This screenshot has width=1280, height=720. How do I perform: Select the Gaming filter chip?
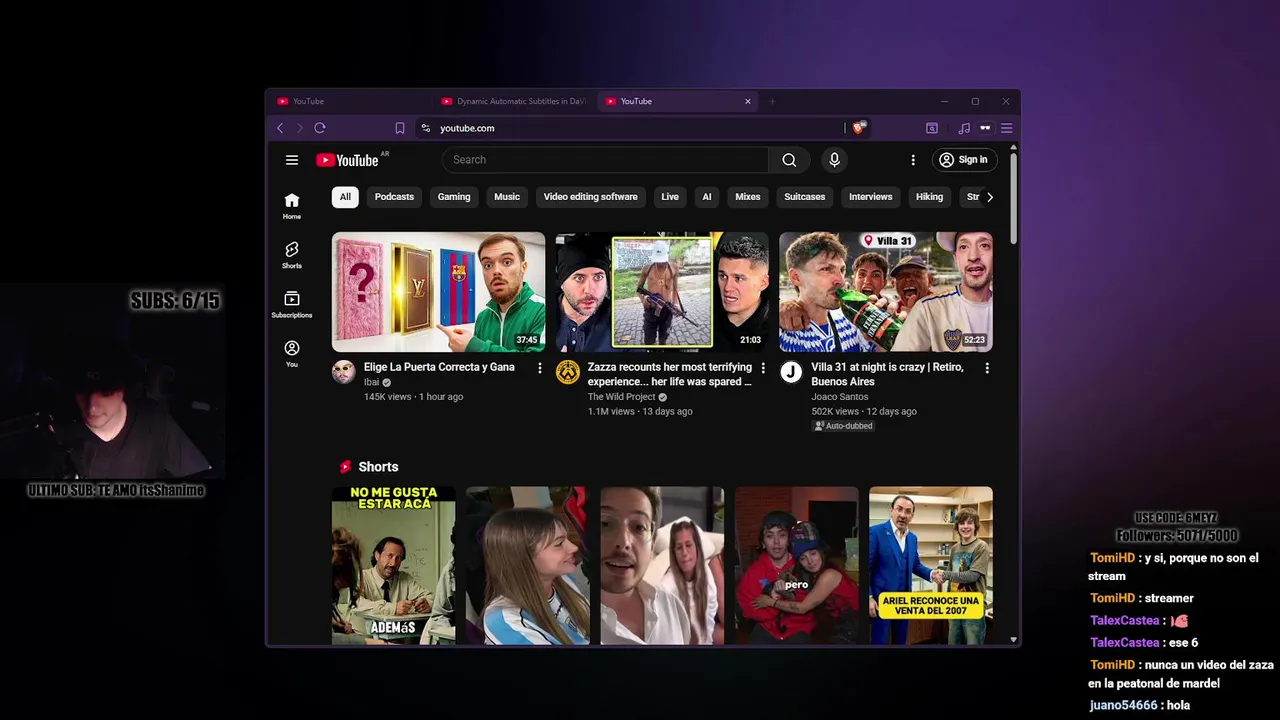click(454, 197)
